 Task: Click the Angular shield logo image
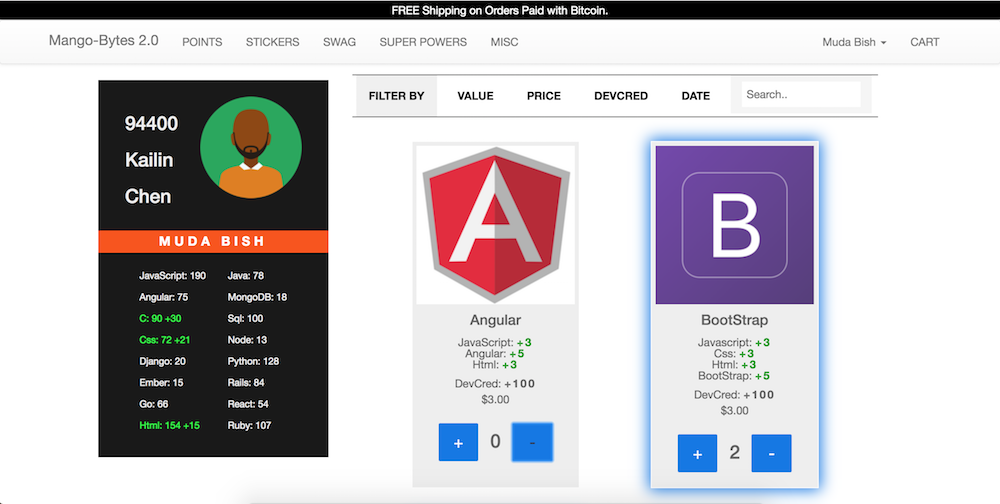point(496,225)
